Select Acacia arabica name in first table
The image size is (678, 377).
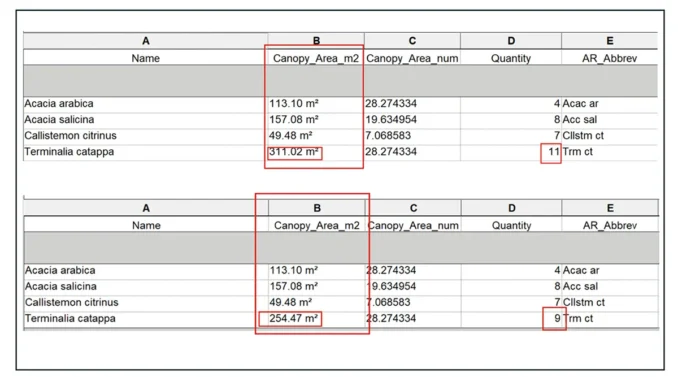[59, 103]
